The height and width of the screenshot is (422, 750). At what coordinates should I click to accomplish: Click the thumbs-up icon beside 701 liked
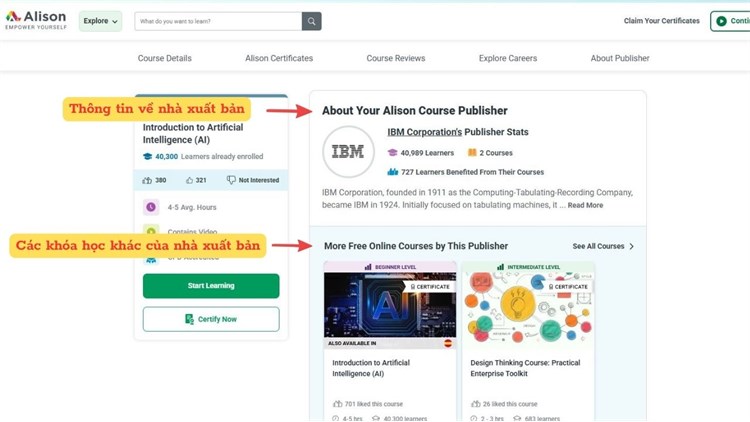[x=337, y=404]
